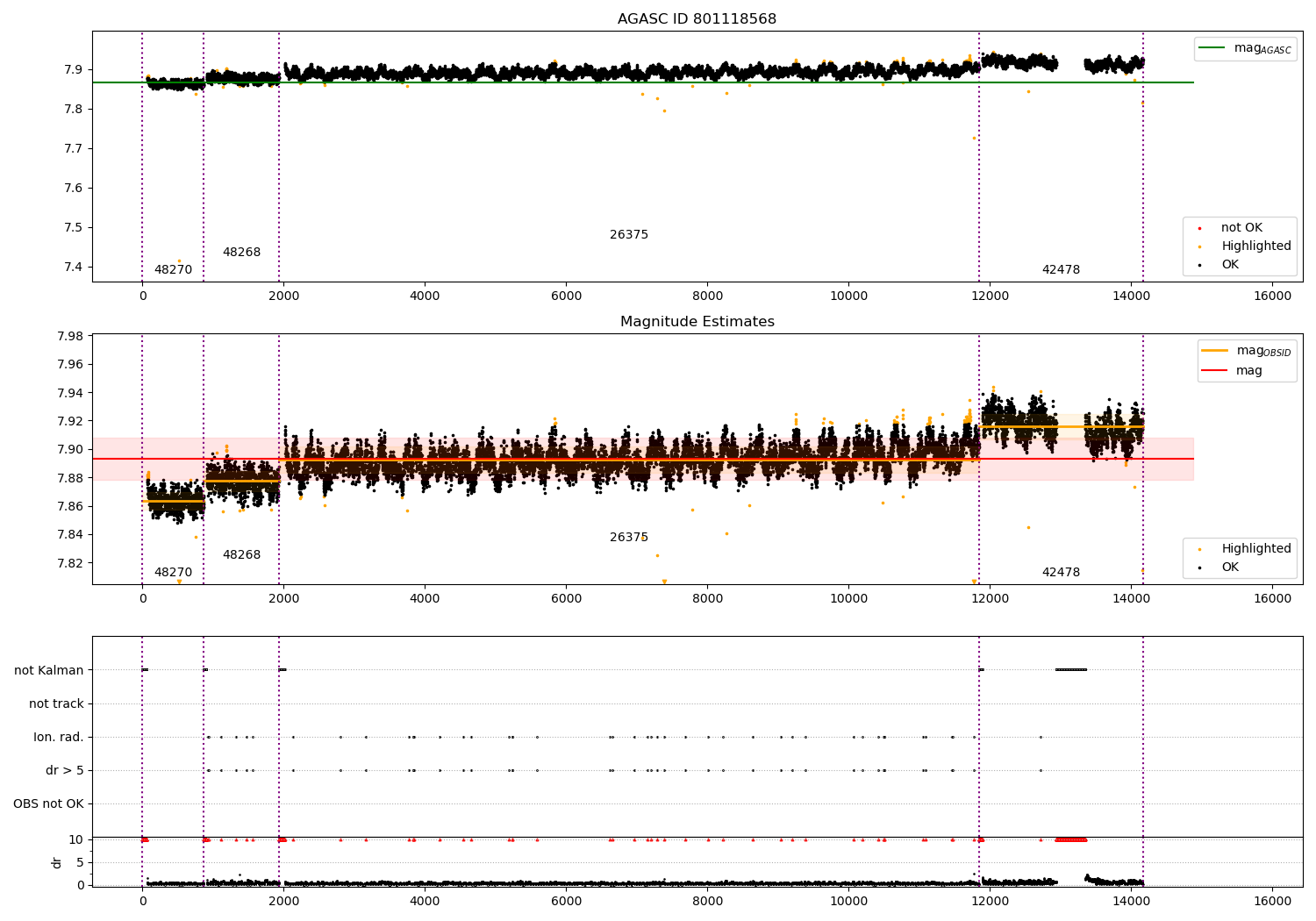Click the orange mag OBSID legend line sample
Viewport: 1316px width, 921px height.
coord(1215,351)
